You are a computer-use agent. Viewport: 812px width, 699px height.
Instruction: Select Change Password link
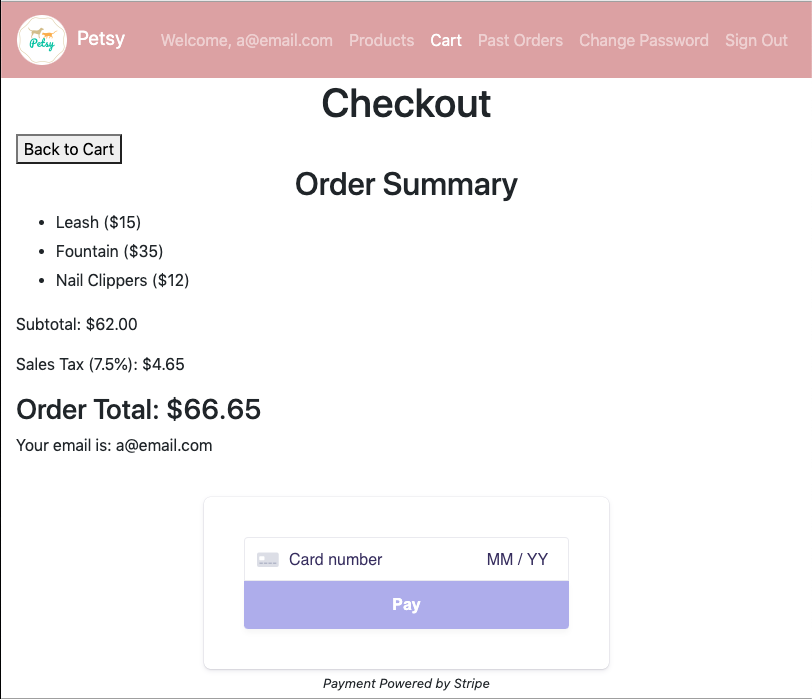point(644,40)
